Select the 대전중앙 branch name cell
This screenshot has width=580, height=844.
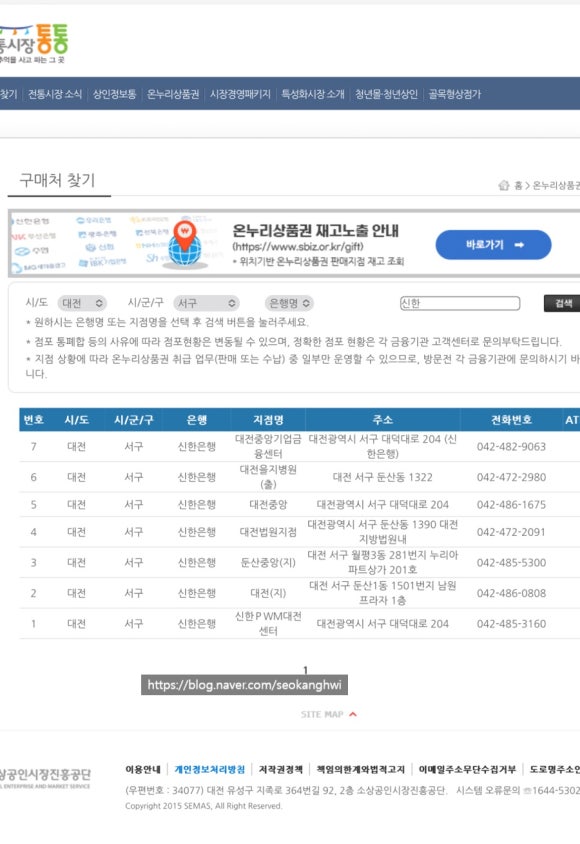coord(268,504)
